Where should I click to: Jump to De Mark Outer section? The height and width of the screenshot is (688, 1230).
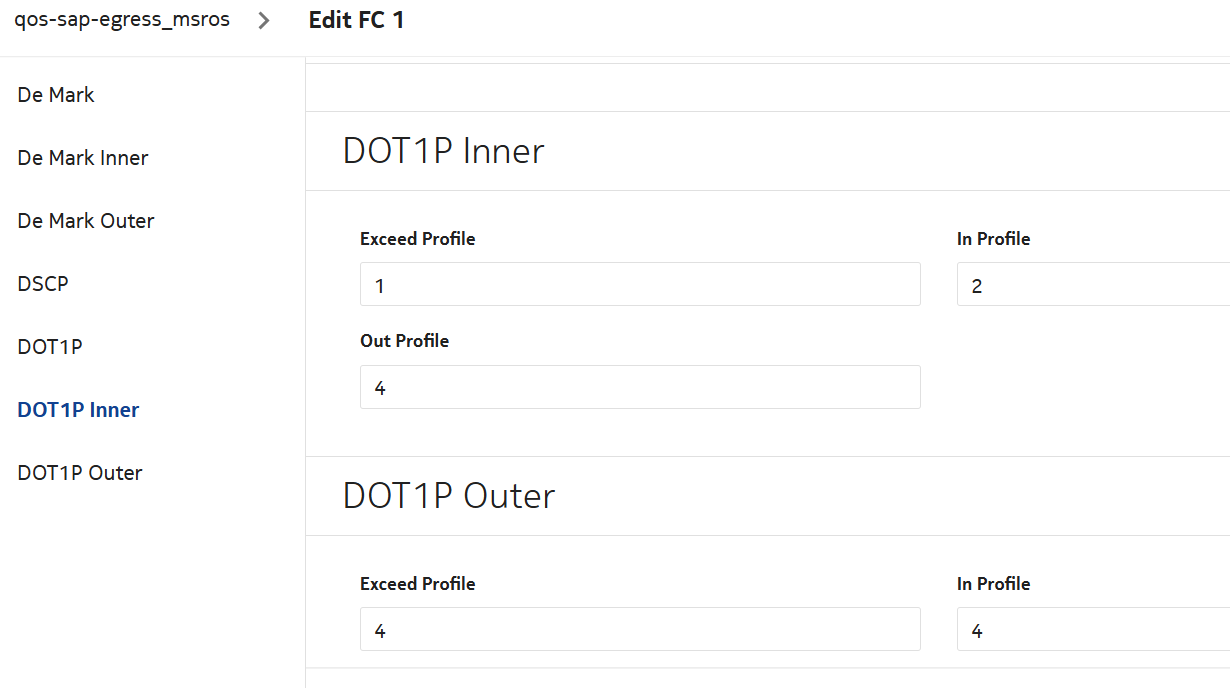click(x=86, y=221)
